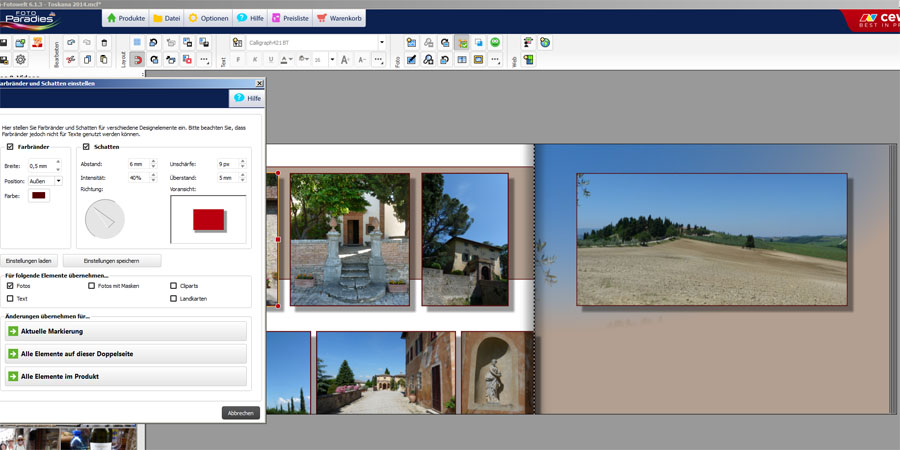Click the settings gear icon in the toolbar
This screenshot has height=450, width=900.
point(21,60)
